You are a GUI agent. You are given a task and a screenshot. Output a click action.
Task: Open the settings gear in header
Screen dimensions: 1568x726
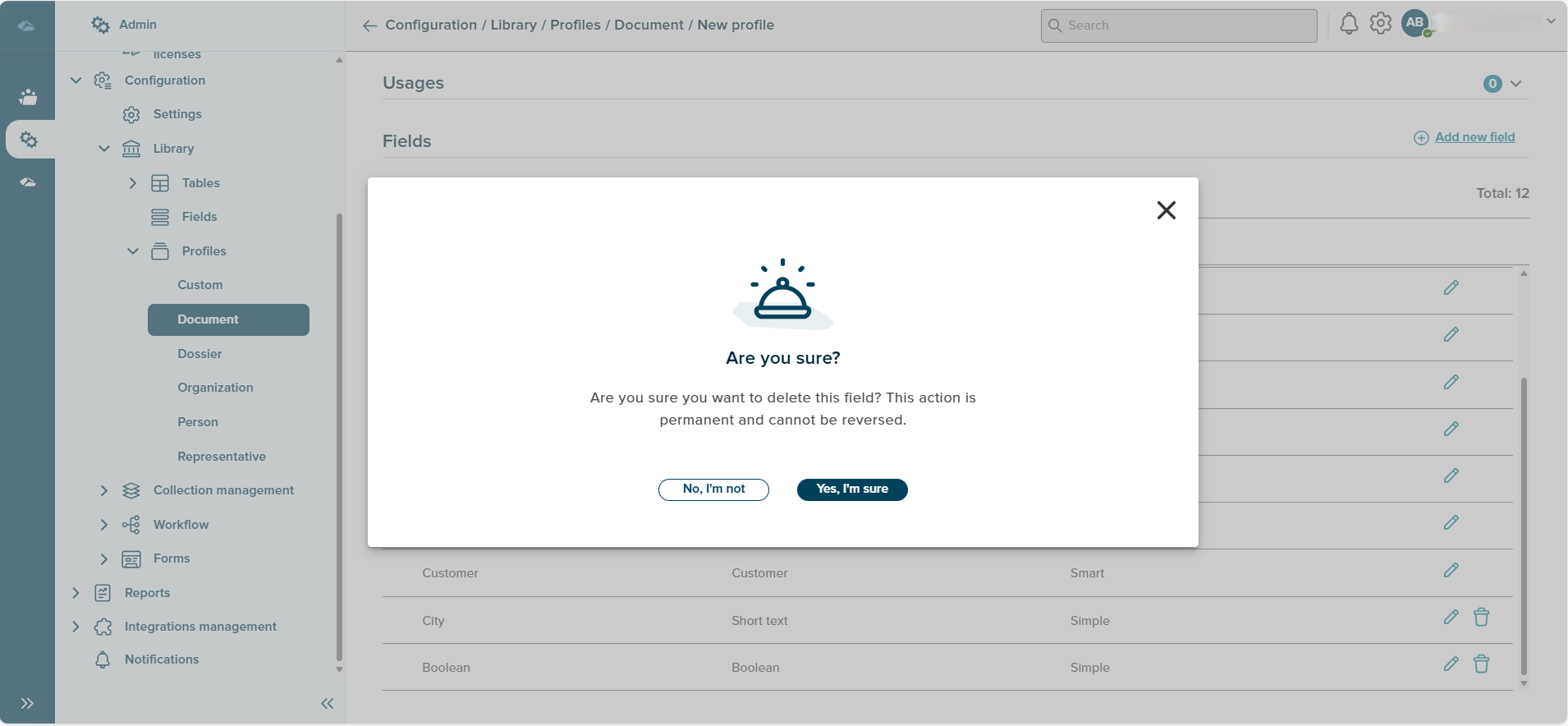point(1381,24)
